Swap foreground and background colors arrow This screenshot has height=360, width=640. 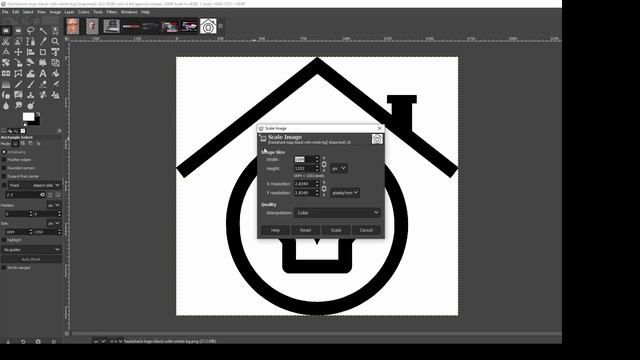38,114
